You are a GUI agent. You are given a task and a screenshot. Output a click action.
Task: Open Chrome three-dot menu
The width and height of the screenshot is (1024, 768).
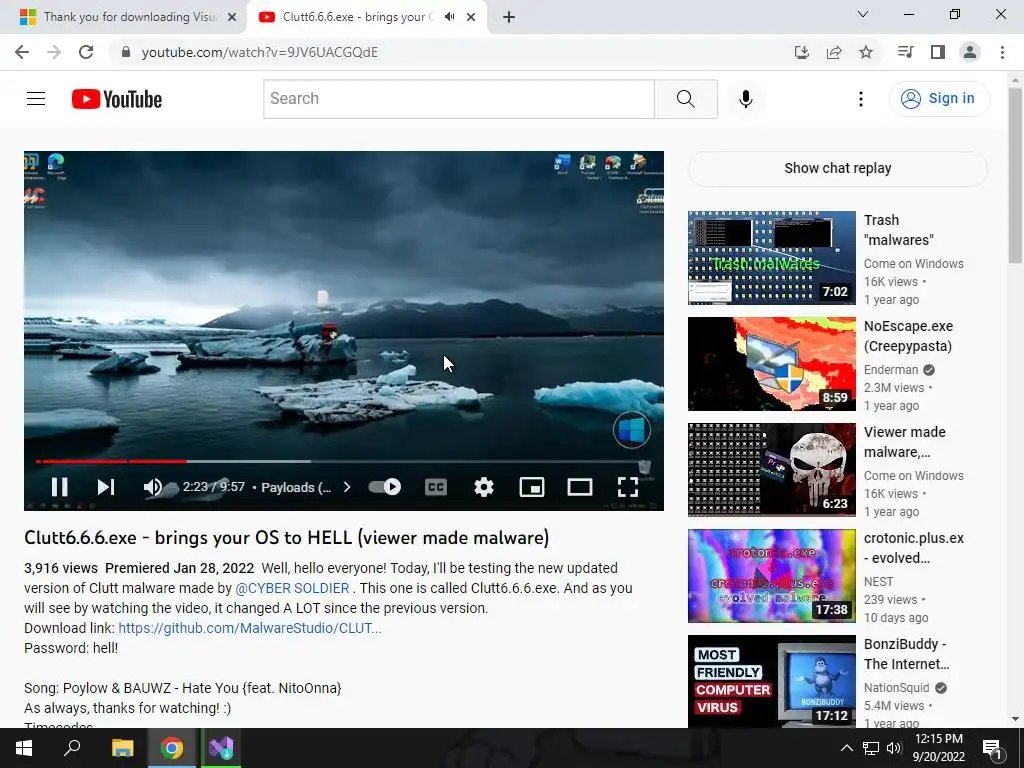tap(1002, 52)
